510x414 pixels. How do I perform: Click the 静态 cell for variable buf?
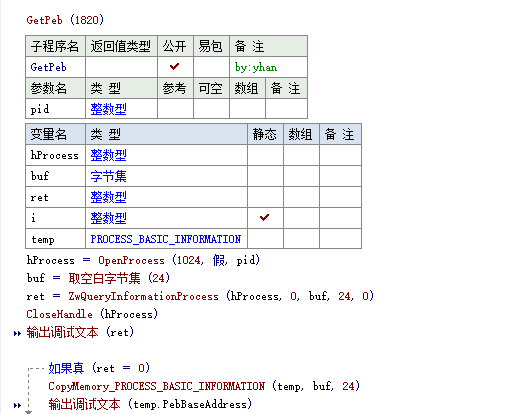click(265, 176)
